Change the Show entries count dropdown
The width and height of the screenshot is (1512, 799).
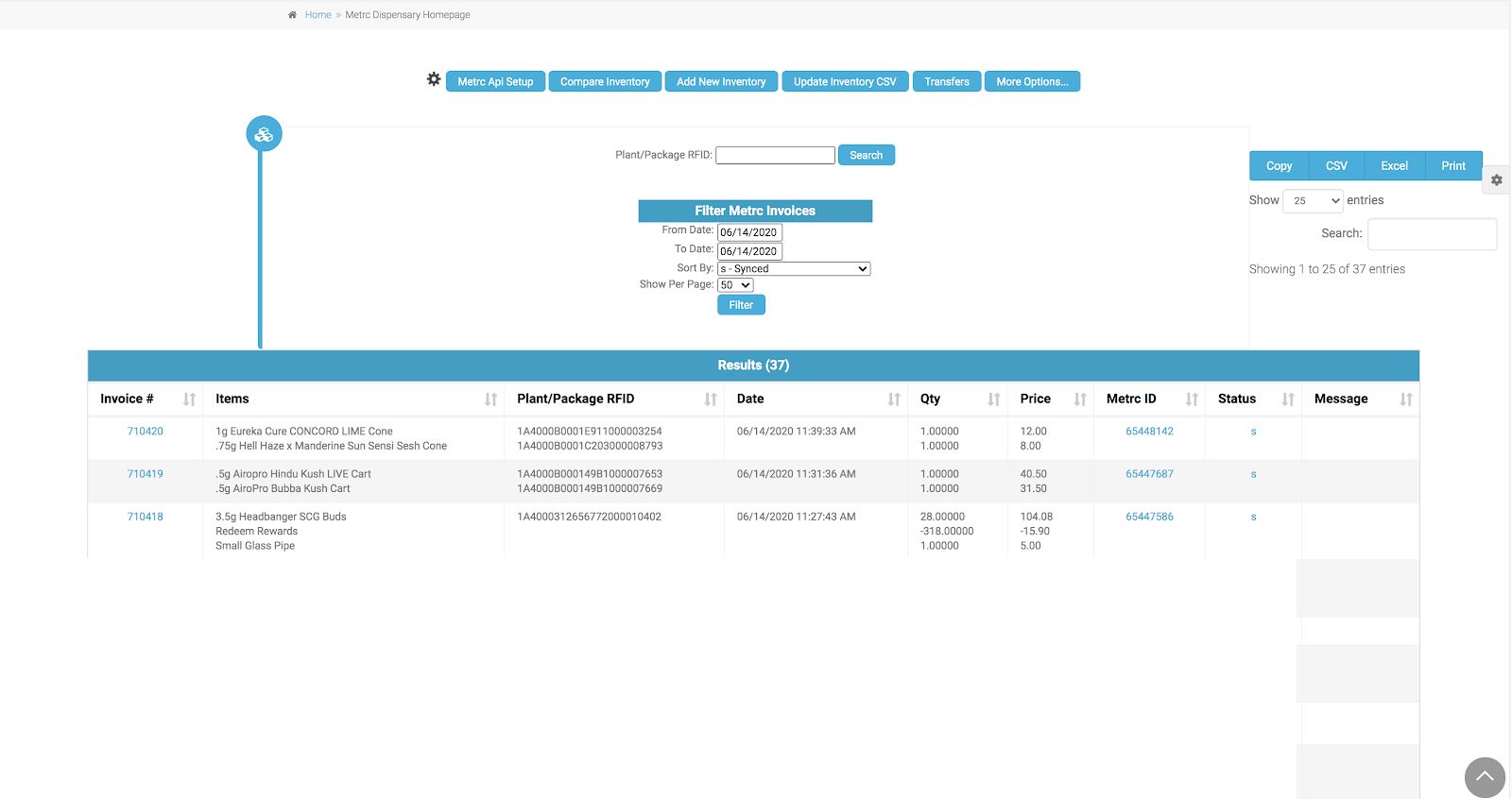pyautogui.click(x=1313, y=200)
